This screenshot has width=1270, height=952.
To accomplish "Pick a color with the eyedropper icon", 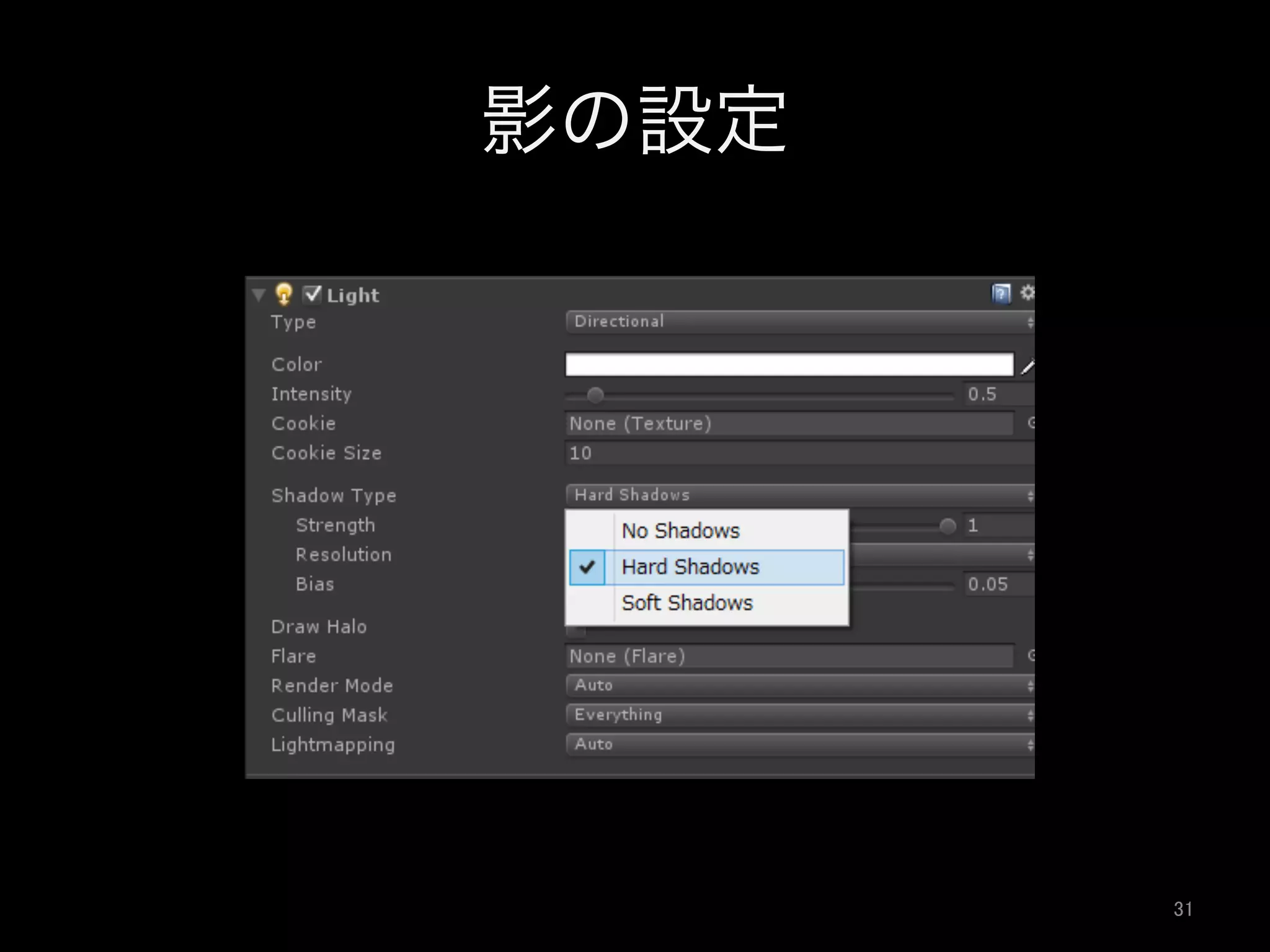I will (x=1028, y=366).
